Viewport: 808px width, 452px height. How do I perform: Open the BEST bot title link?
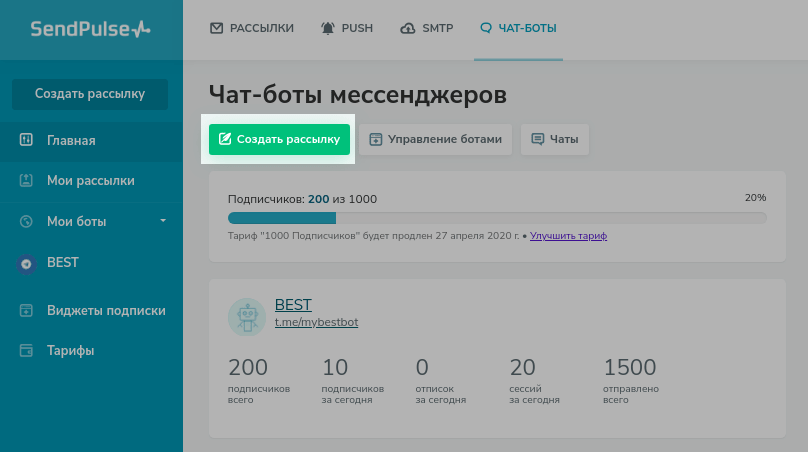293,305
